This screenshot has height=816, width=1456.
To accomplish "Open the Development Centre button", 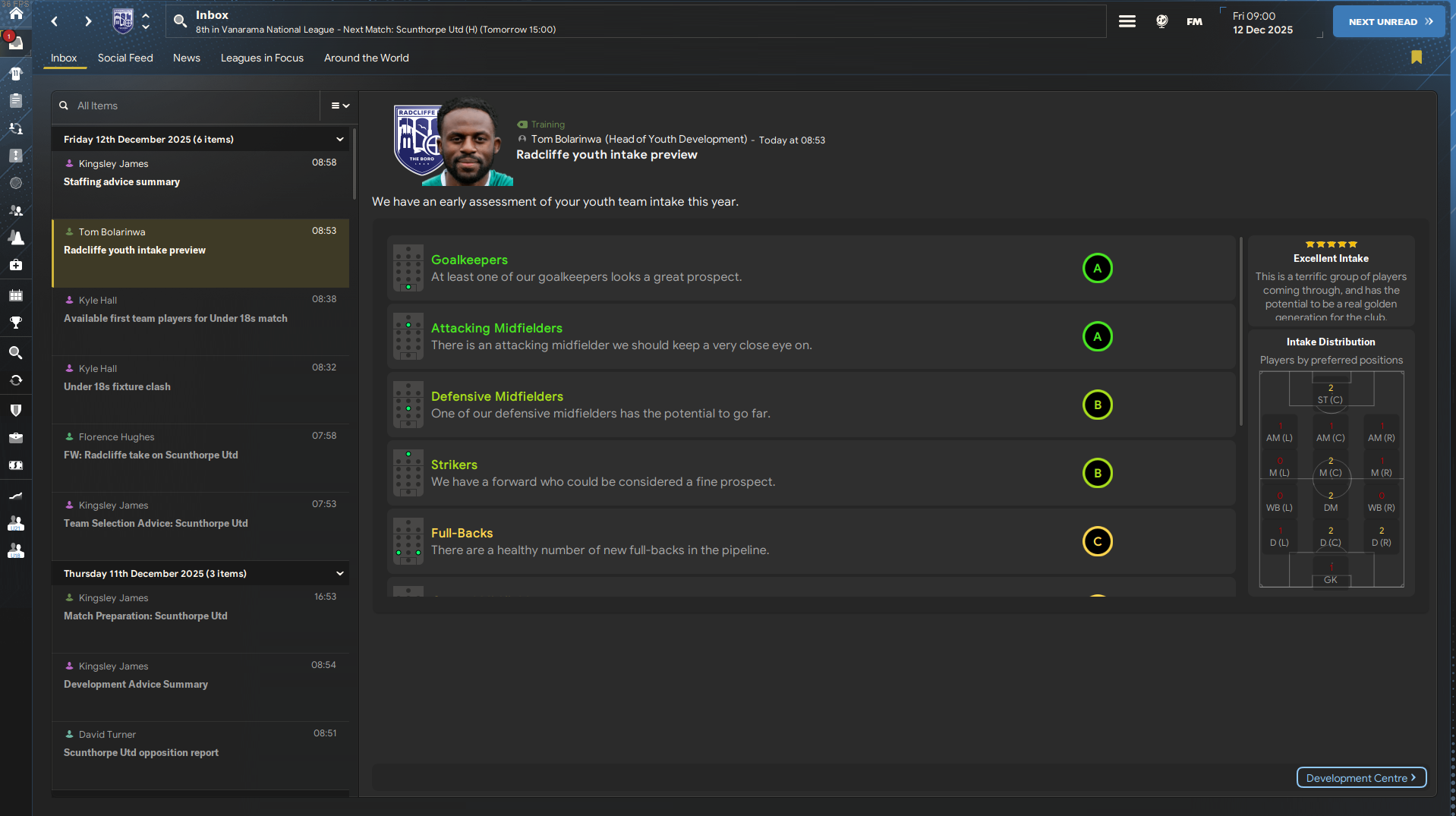I will point(1361,778).
